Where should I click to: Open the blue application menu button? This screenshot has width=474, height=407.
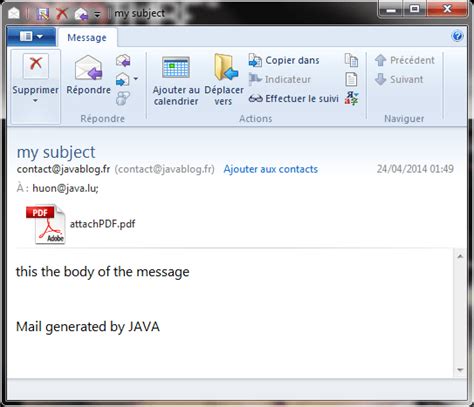click(x=31, y=36)
